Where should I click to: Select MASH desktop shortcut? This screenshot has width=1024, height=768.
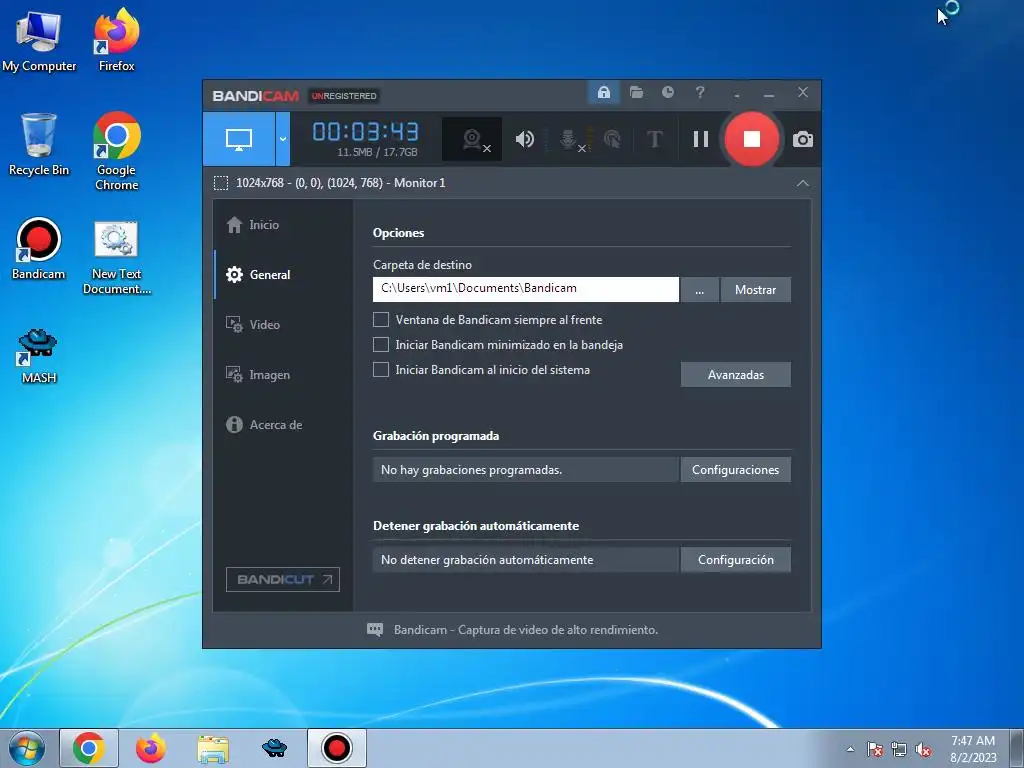point(39,356)
